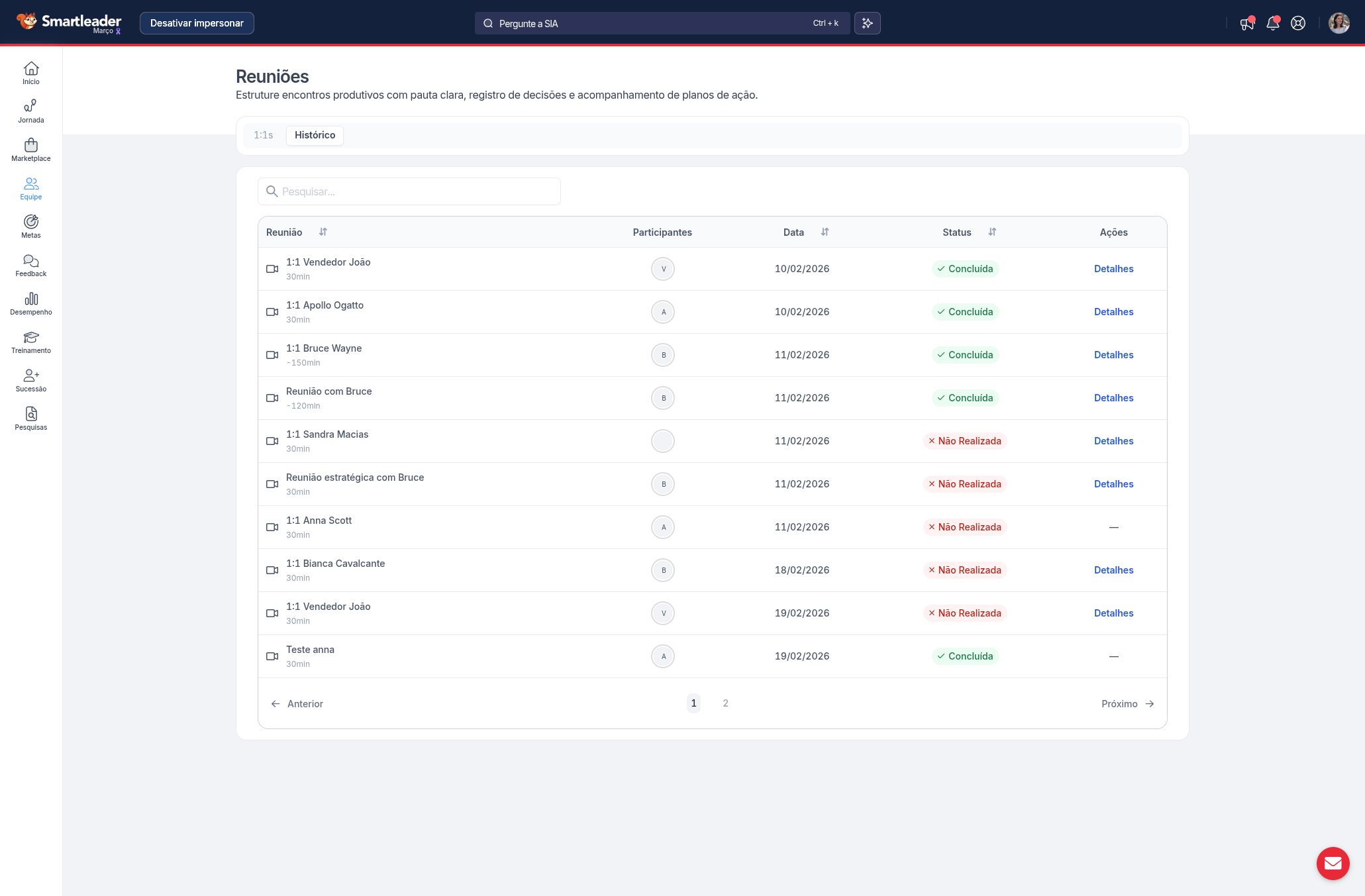Image resolution: width=1365 pixels, height=896 pixels.
Task: Select the Histórico tab
Action: click(x=315, y=135)
